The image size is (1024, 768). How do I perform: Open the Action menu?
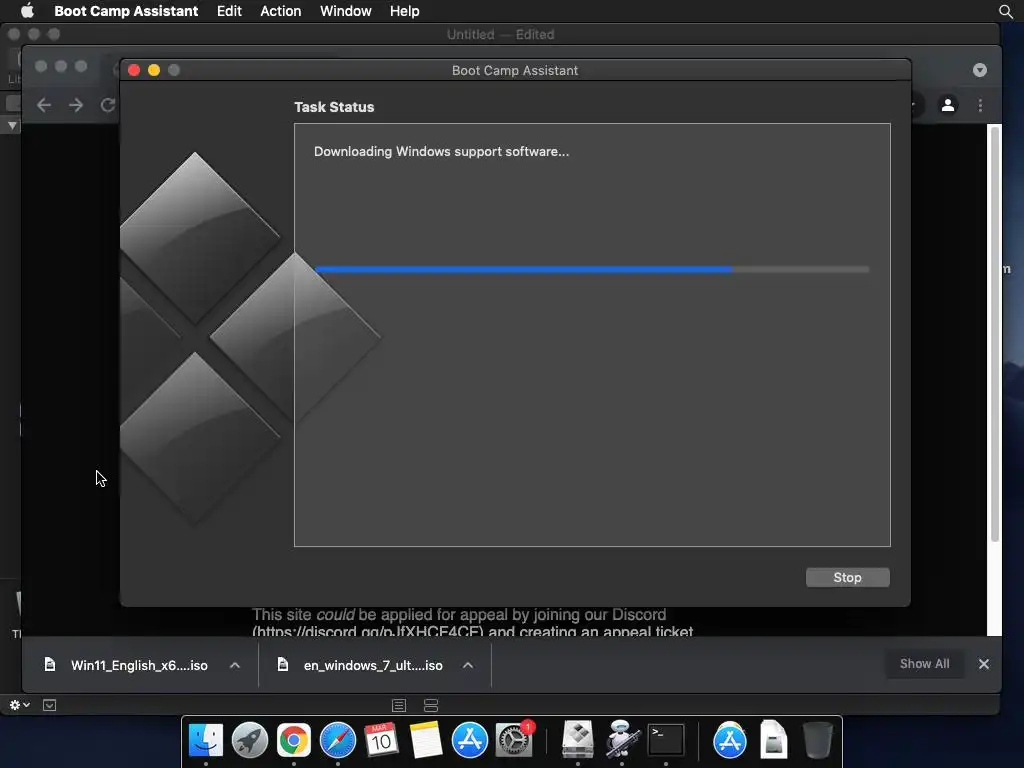281,11
